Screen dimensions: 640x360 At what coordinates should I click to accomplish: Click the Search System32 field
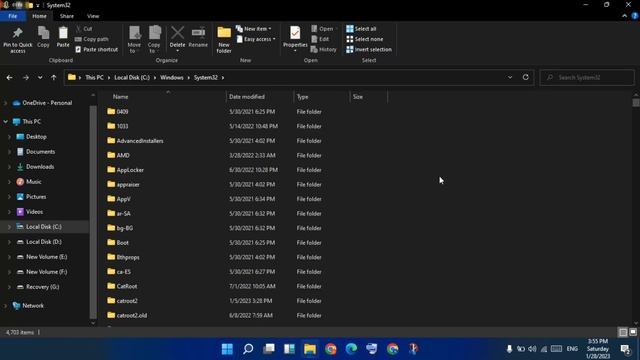click(587, 77)
